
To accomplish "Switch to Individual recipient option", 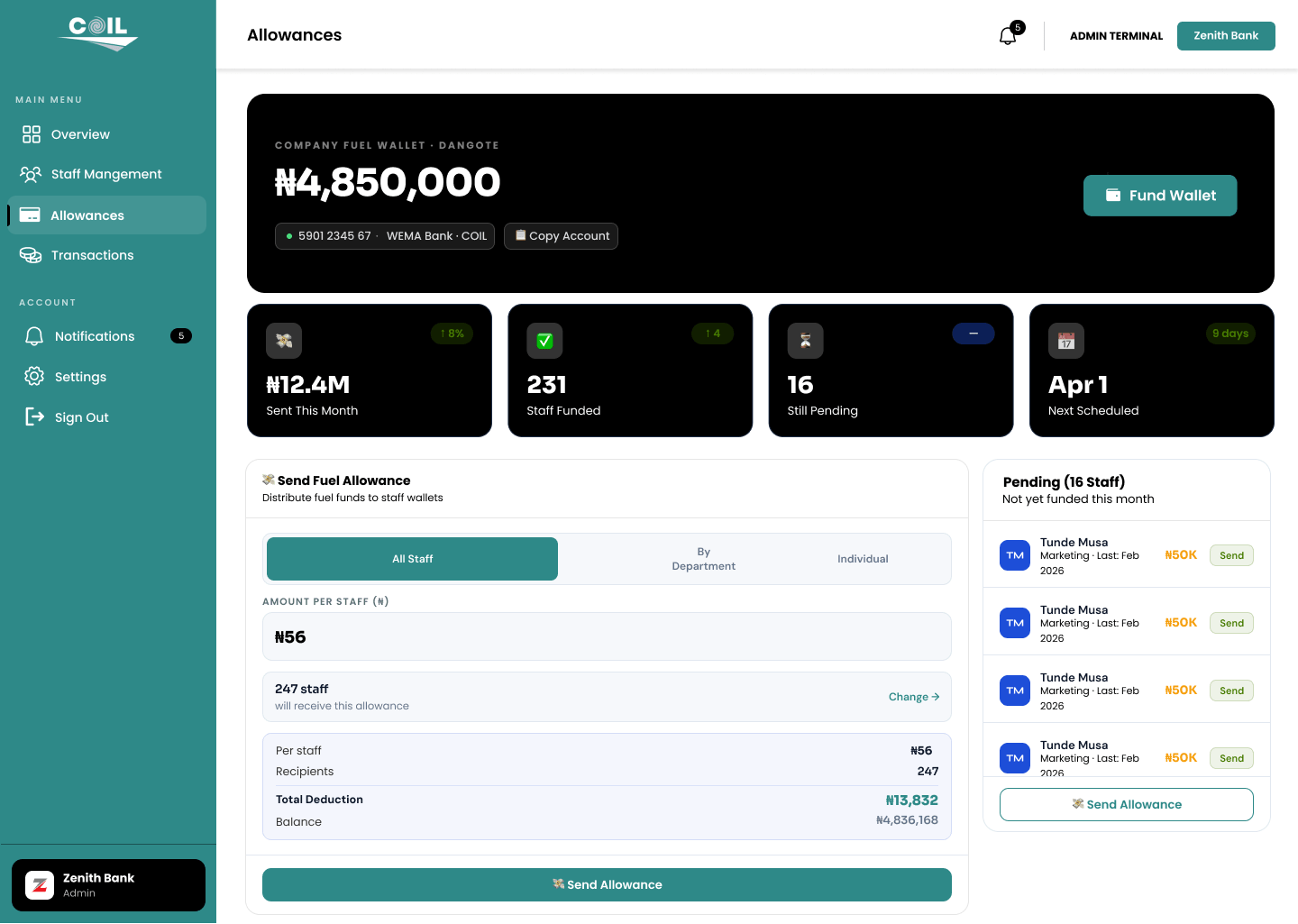I will [863, 559].
